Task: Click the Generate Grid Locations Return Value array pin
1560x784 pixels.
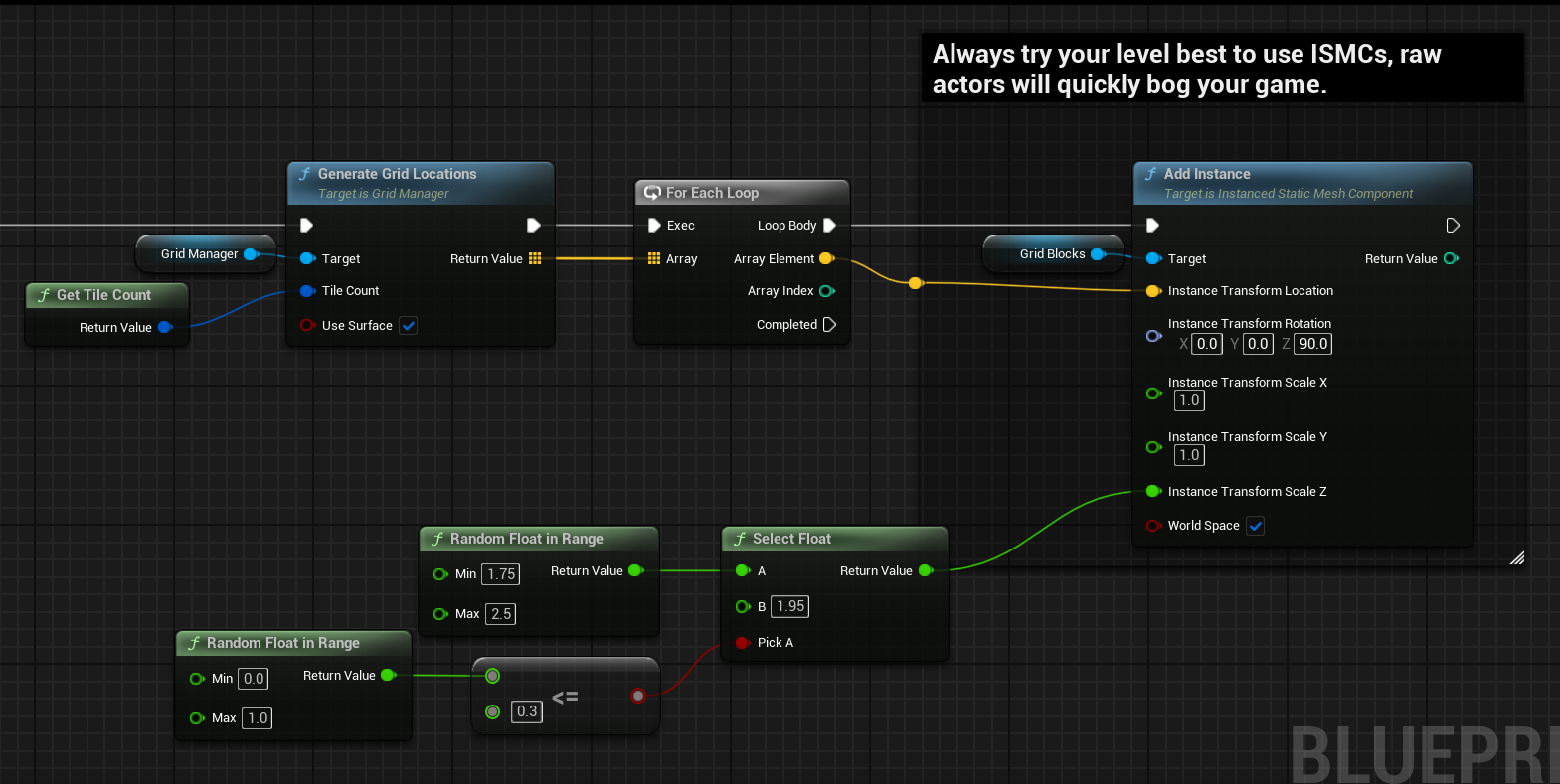Action: coord(535,259)
